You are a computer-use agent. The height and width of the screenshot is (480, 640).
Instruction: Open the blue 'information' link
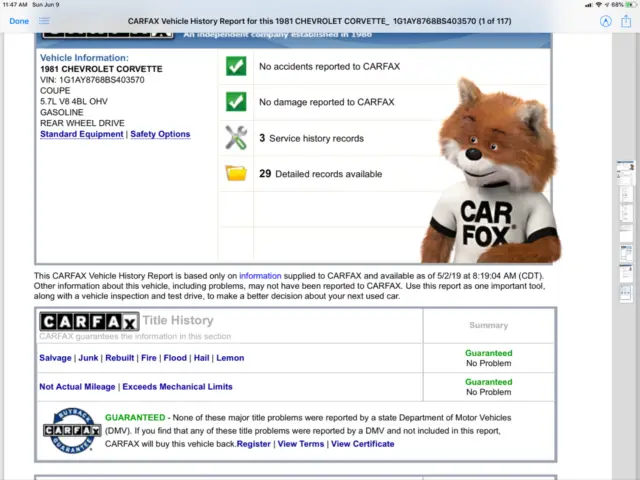pos(260,276)
